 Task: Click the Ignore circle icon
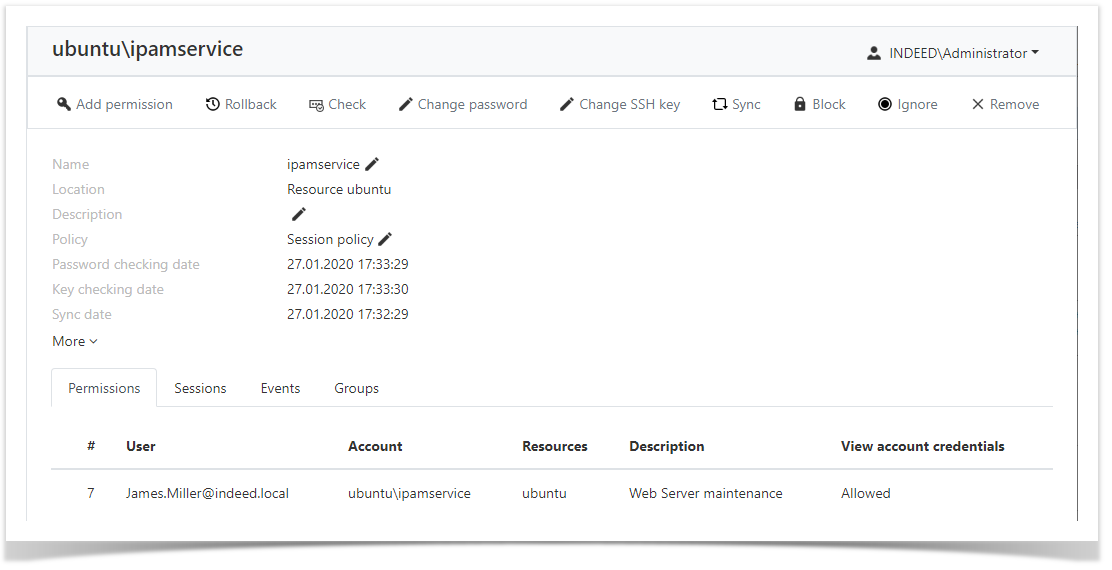pyautogui.click(x=885, y=104)
